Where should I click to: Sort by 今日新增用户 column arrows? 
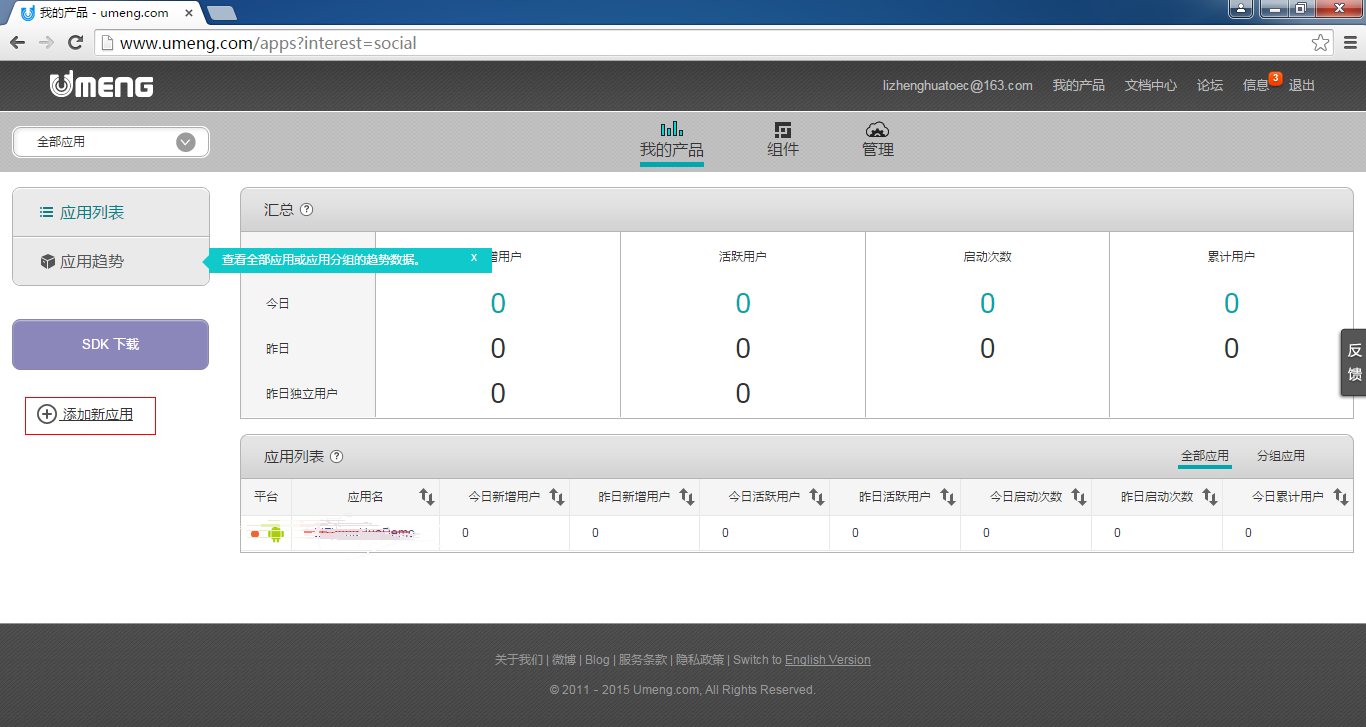[x=557, y=497]
